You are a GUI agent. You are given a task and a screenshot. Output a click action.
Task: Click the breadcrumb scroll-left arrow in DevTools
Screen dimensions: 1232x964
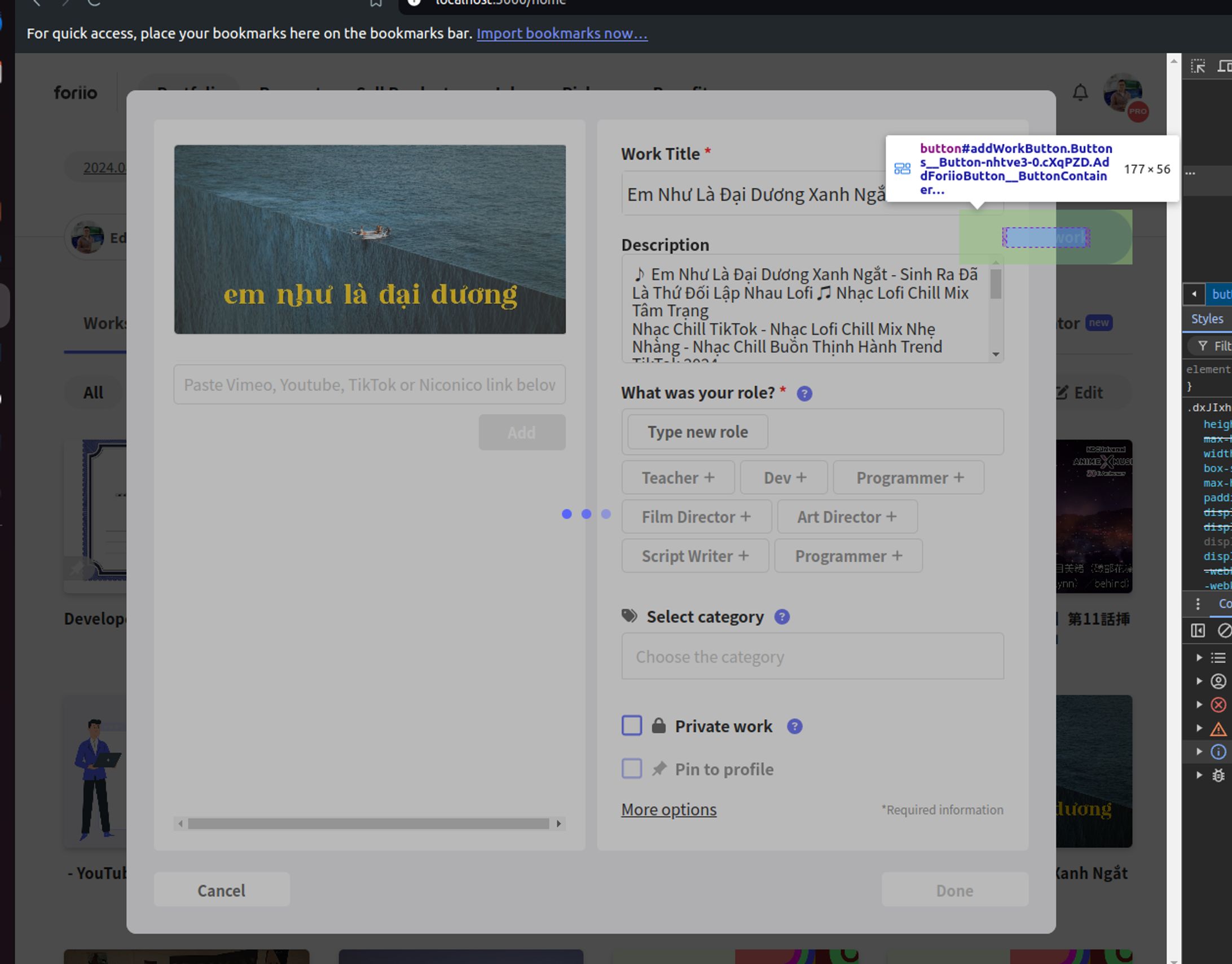(x=1194, y=294)
